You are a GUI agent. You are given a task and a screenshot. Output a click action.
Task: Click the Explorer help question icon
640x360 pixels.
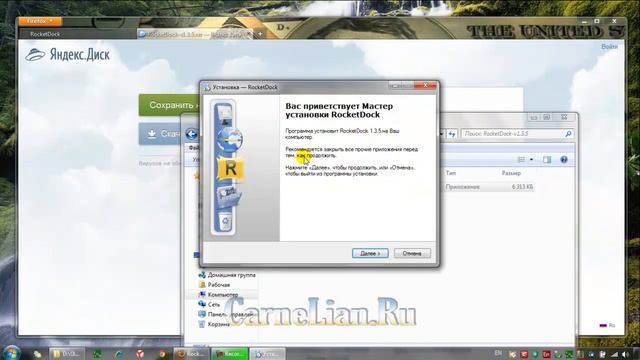[564, 160]
